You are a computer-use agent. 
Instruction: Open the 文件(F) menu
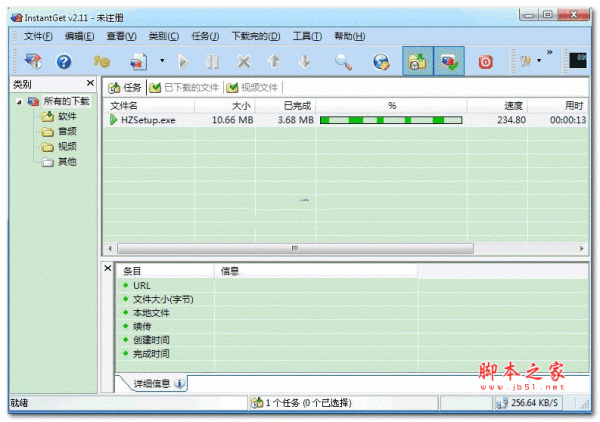(38, 36)
